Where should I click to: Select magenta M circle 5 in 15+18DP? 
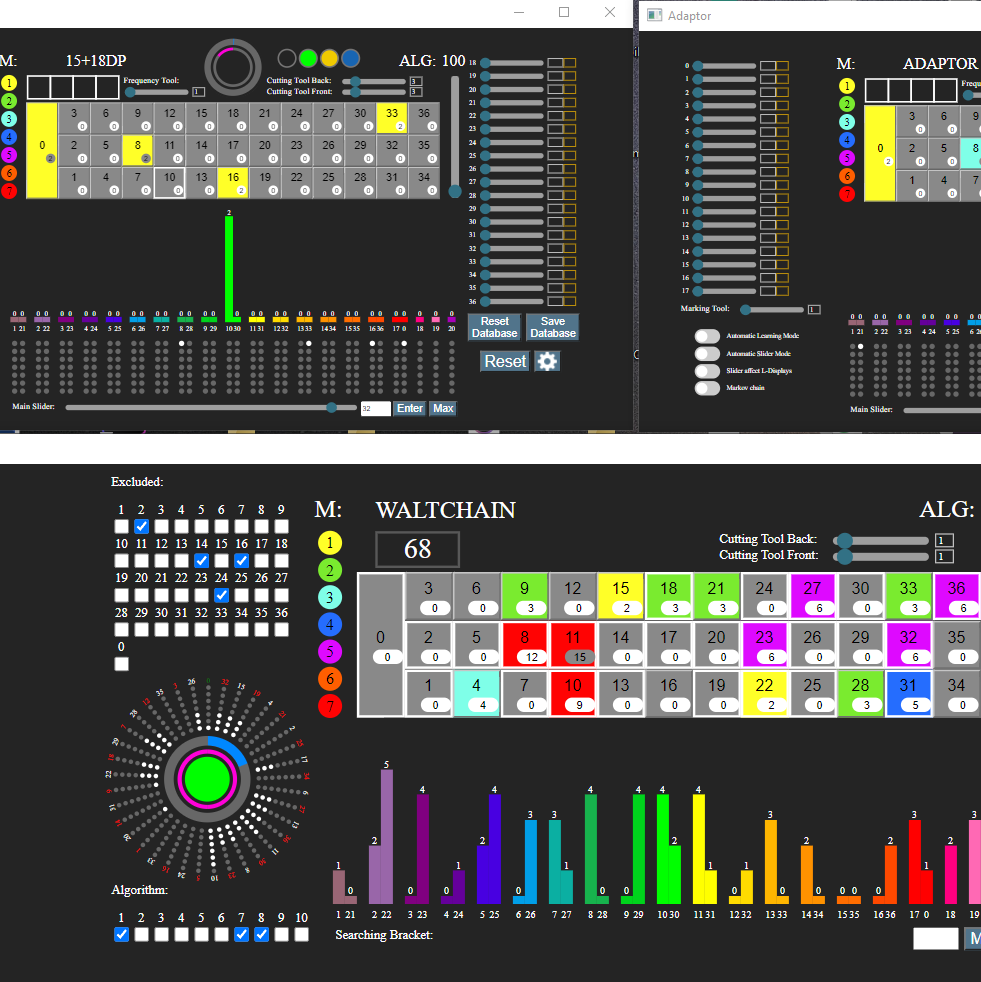9,156
